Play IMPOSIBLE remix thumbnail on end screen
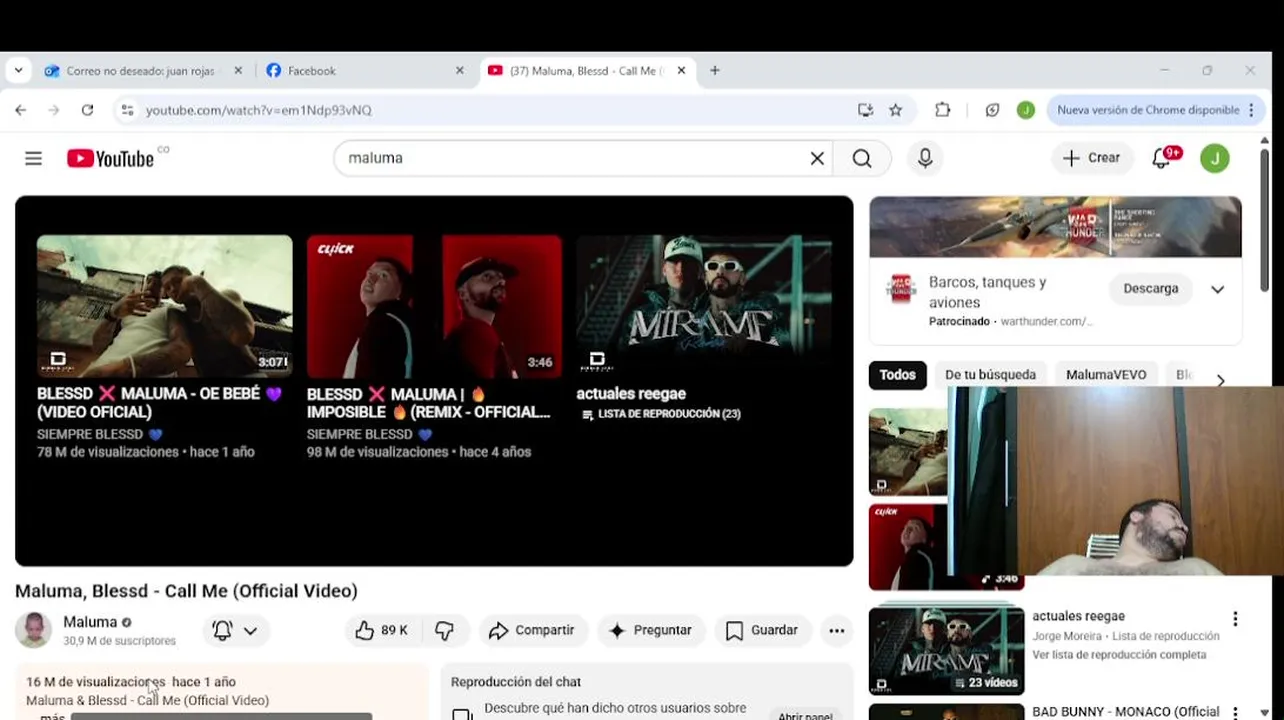Image resolution: width=1284 pixels, height=720 pixels. [x=434, y=306]
